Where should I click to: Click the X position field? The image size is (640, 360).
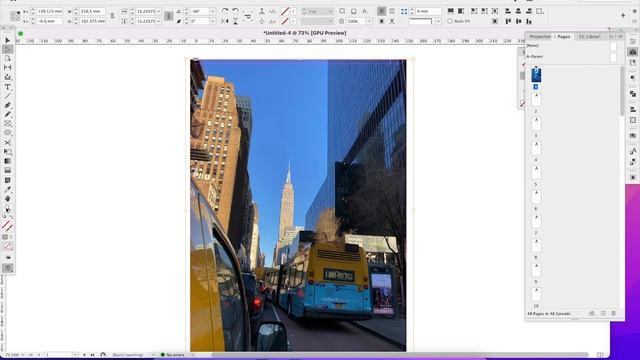(x=49, y=11)
